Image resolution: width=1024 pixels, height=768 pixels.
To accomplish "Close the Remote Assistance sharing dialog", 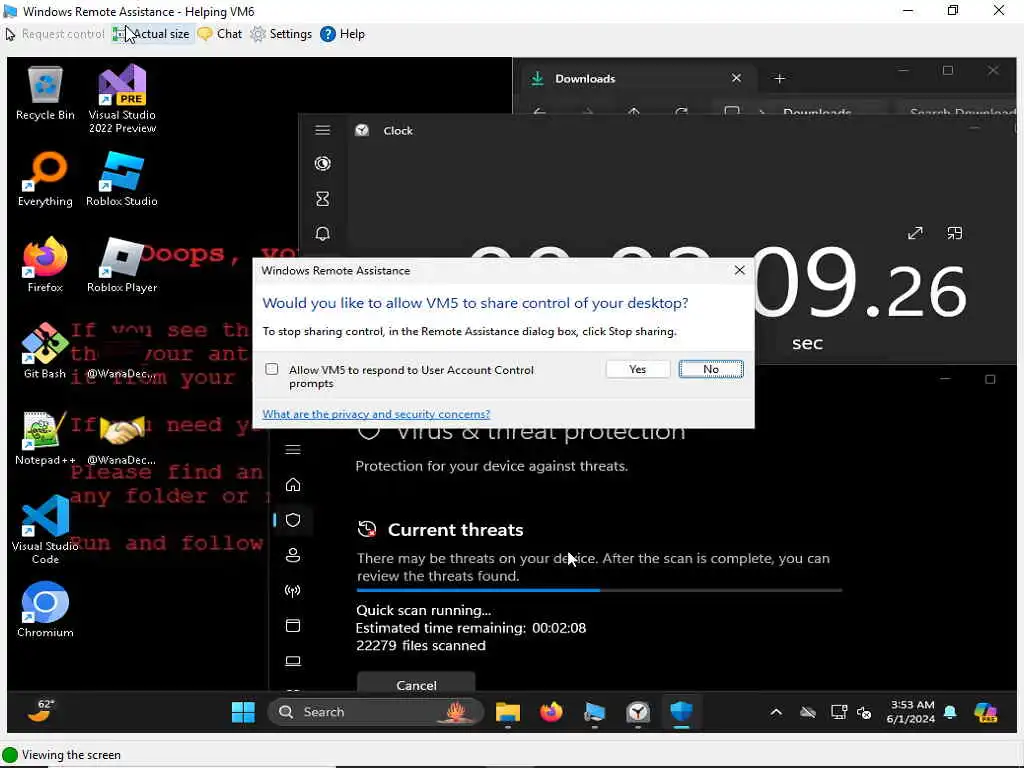I will (x=739, y=270).
